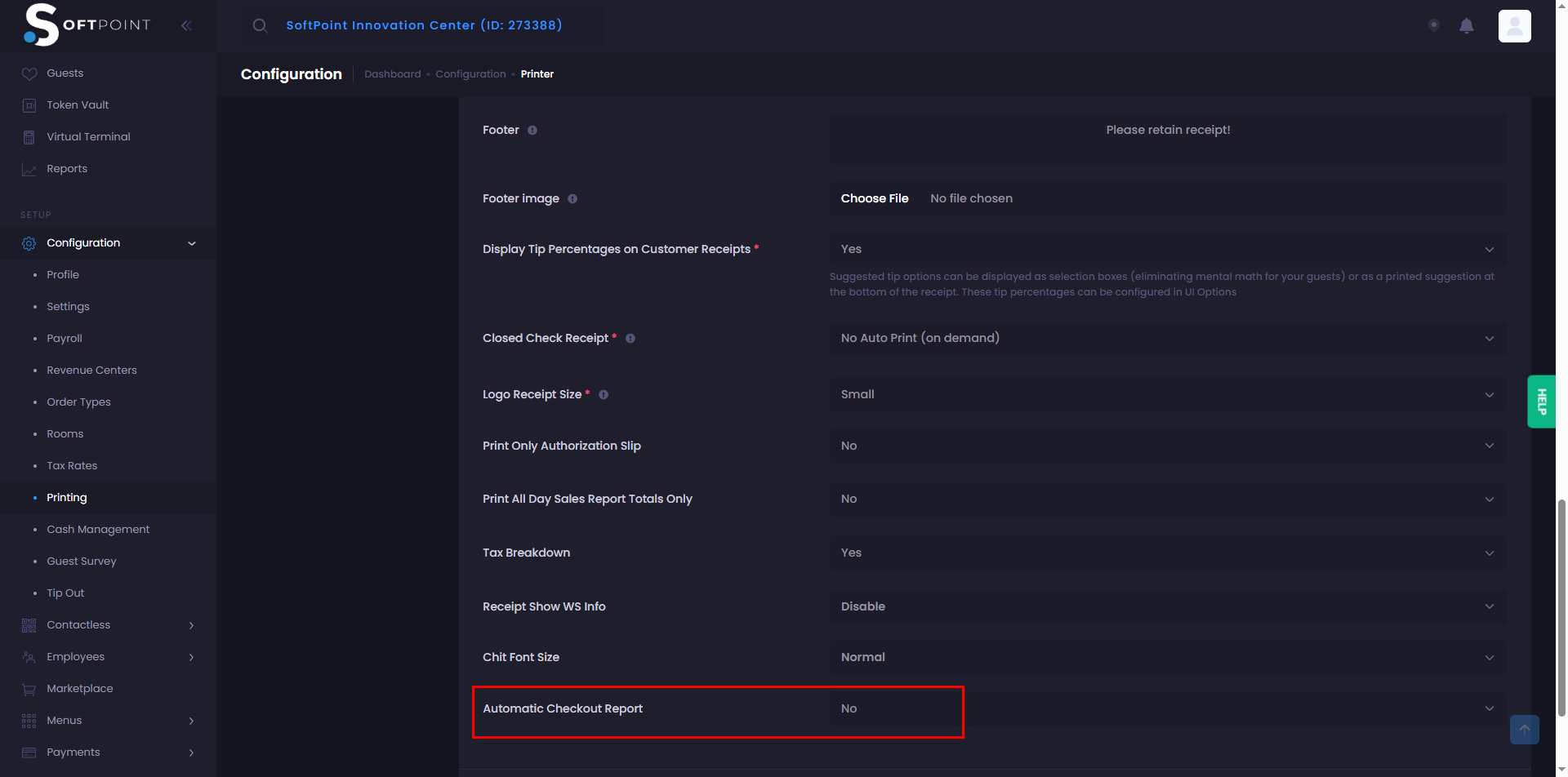The height and width of the screenshot is (777, 1568).
Task: Click the notification bell icon
Action: (1466, 26)
